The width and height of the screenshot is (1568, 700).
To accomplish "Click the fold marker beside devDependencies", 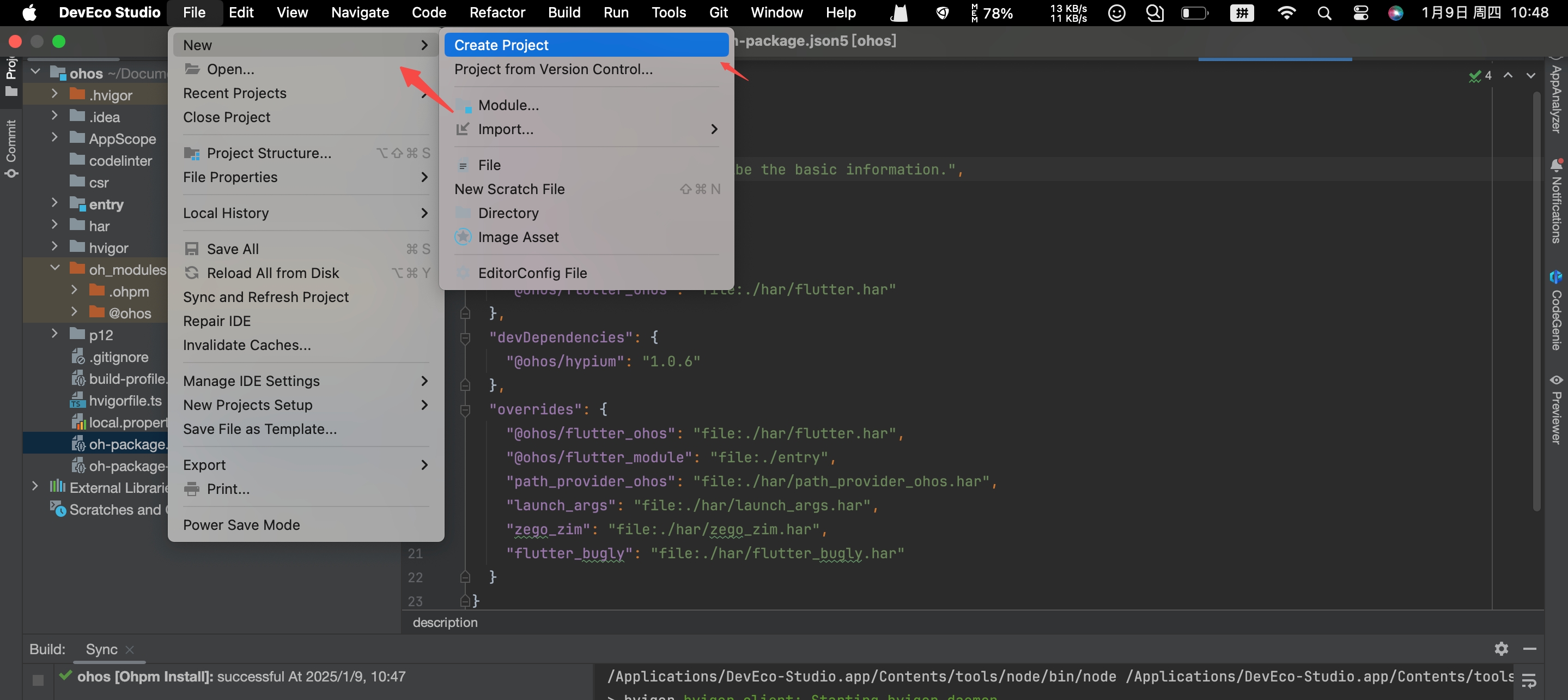I will tap(465, 337).
